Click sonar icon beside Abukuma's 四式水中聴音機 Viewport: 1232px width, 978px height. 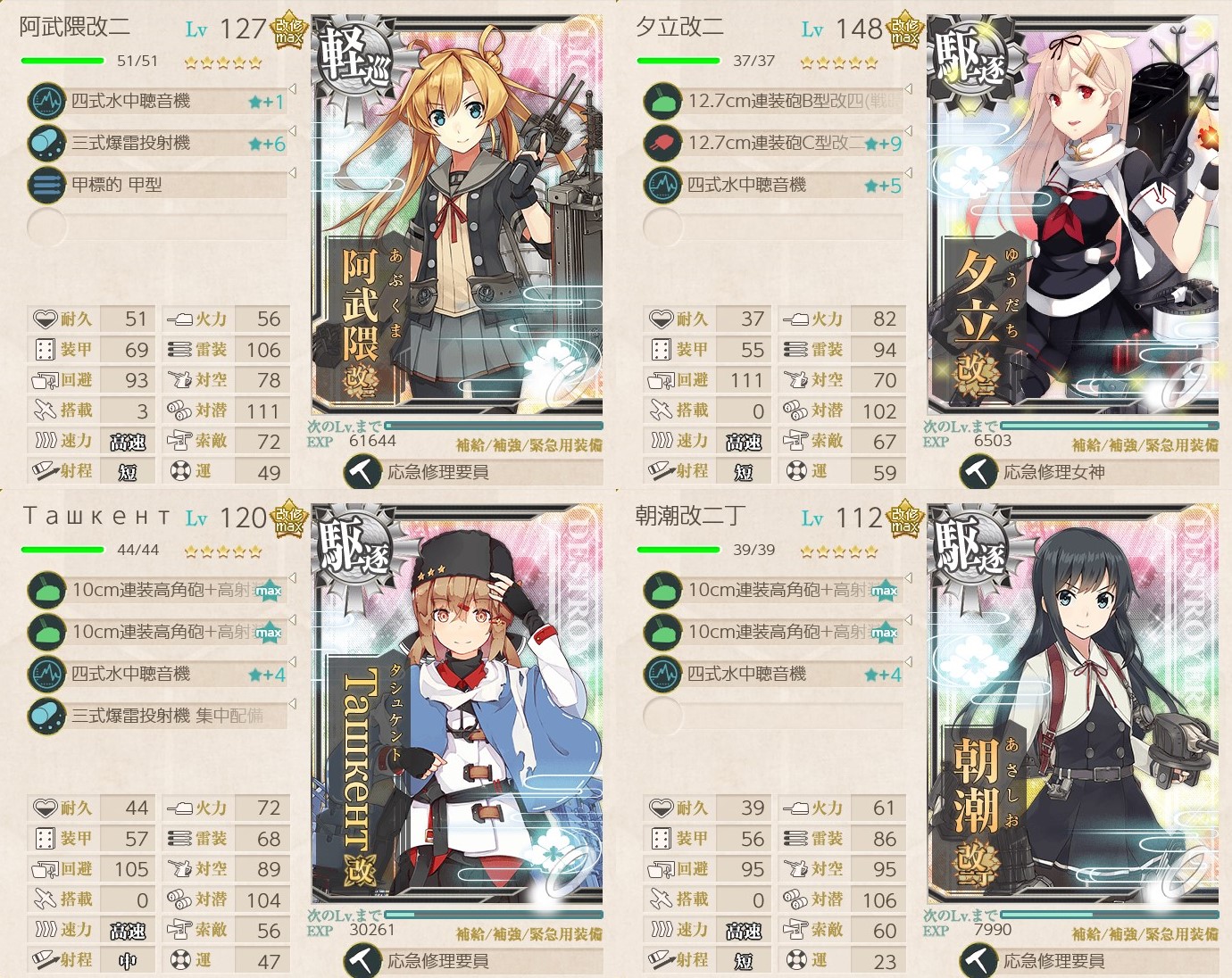[46, 101]
